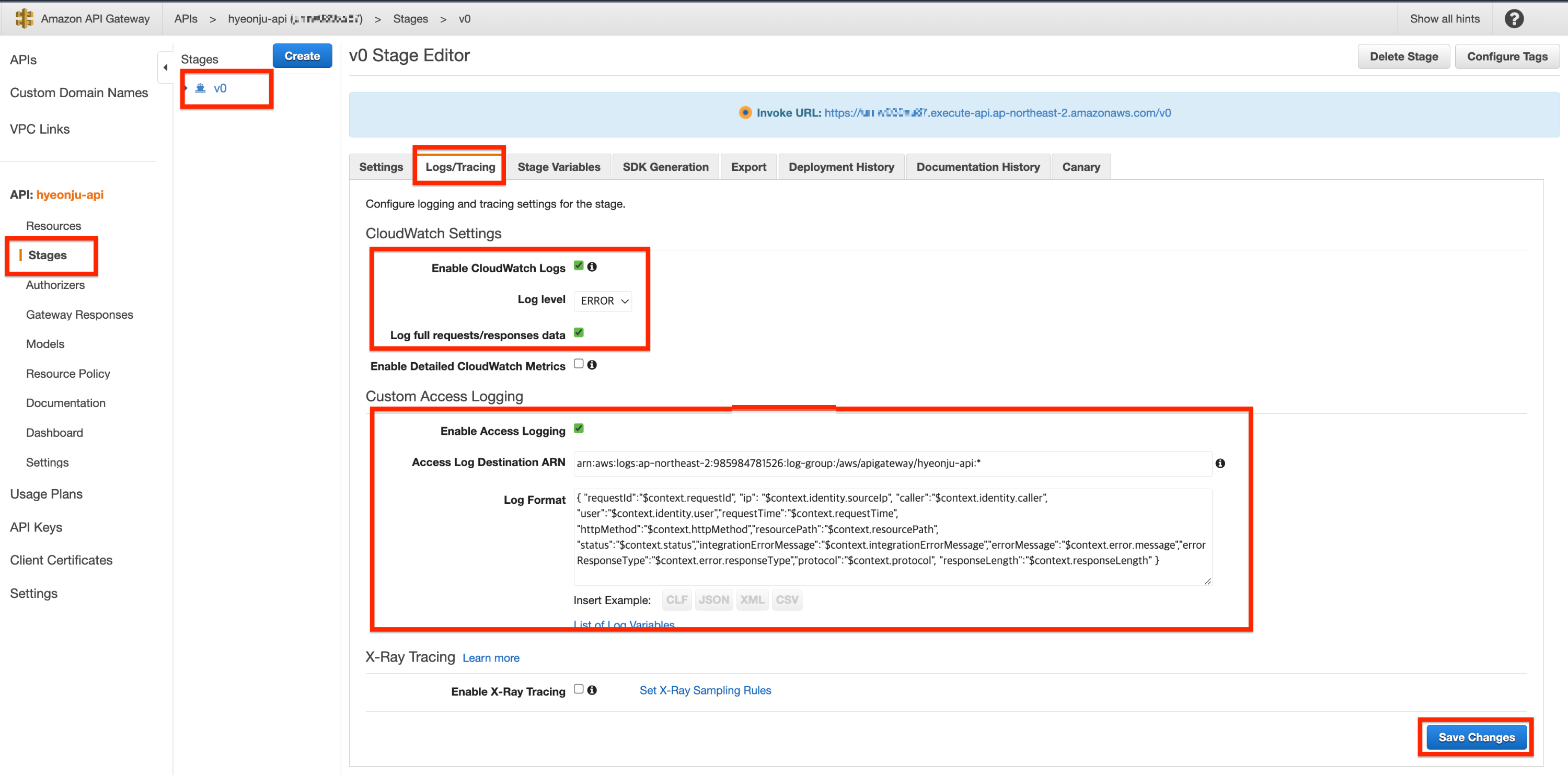The image size is (1568, 775).
Task: Toggle Enable Access Logging checkbox
Action: pos(578,429)
